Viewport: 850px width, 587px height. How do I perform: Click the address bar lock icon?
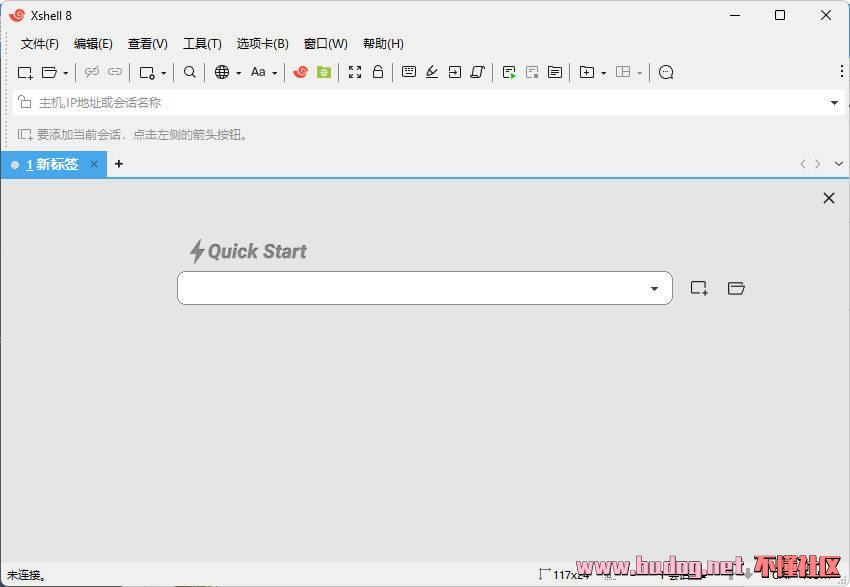(x=24, y=102)
